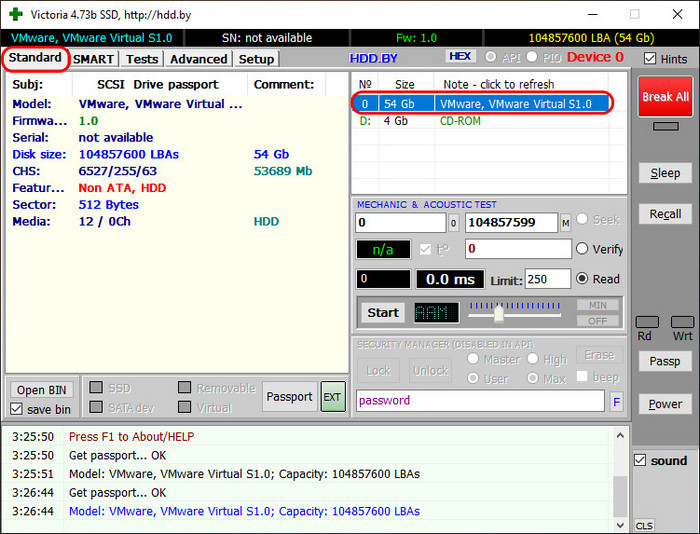
Task: Switch to the SMART tab
Action: [93, 59]
